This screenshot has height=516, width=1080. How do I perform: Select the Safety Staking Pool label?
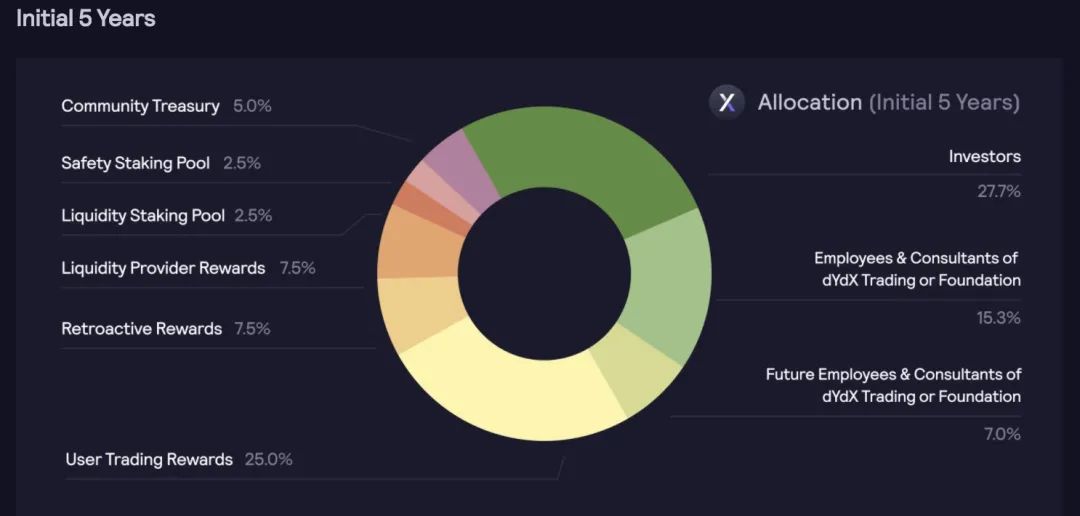[x=136, y=163]
